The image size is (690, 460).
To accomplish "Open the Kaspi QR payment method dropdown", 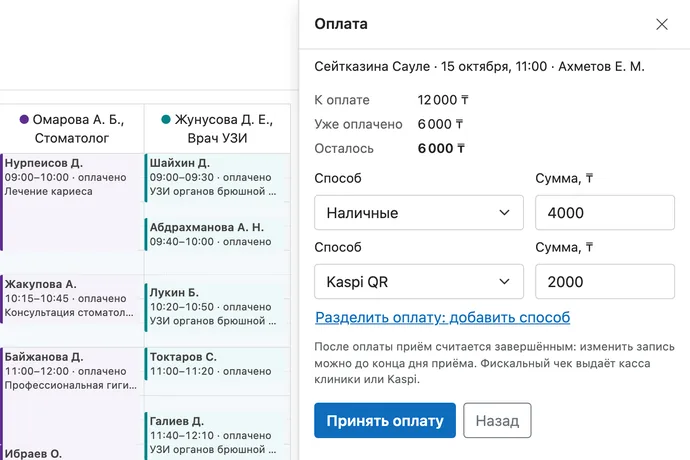I will click(418, 282).
